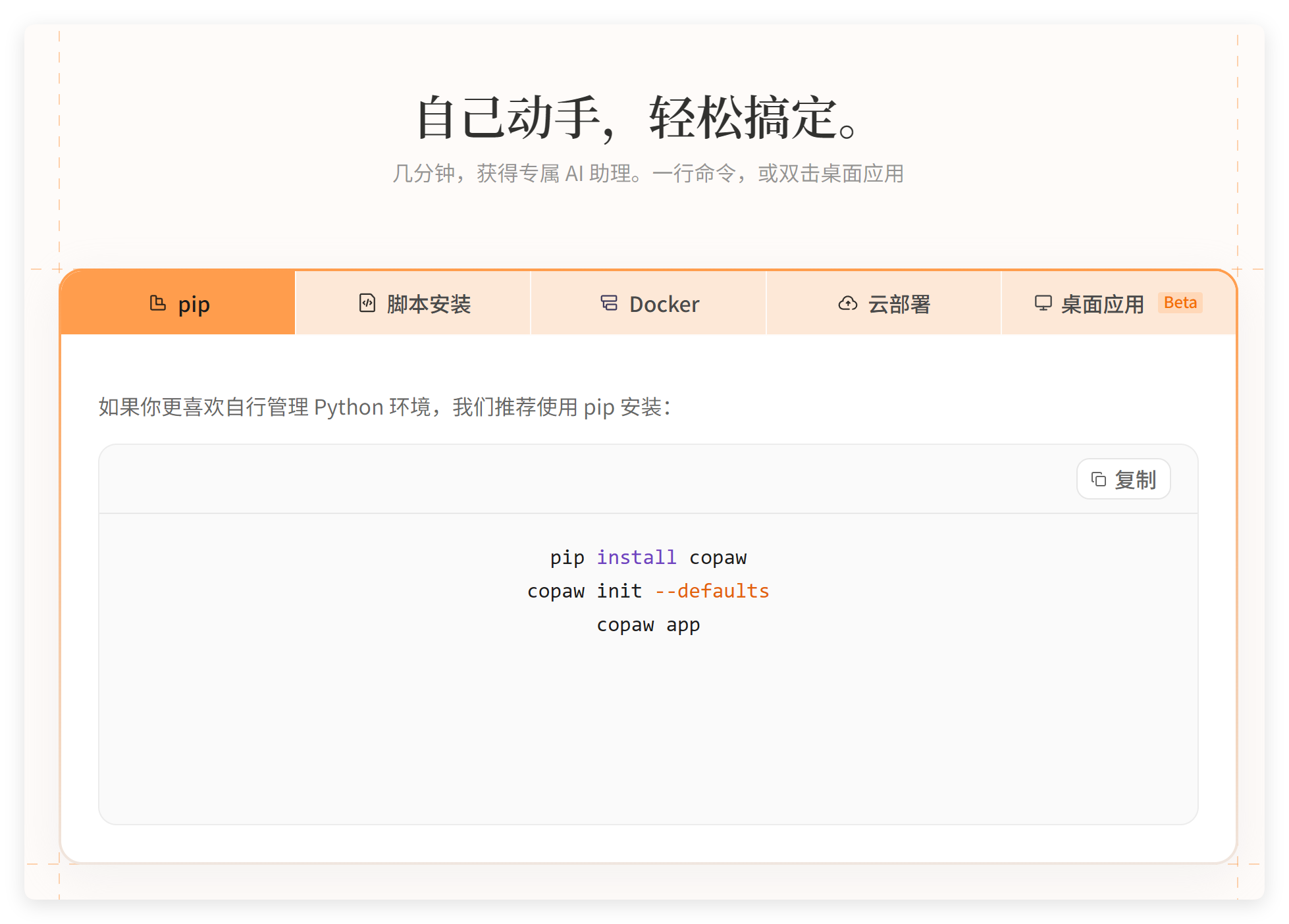The height and width of the screenshot is (924, 1289).
Task: Click the desktop monitor icon for 桌面应用
Action: tap(1043, 303)
